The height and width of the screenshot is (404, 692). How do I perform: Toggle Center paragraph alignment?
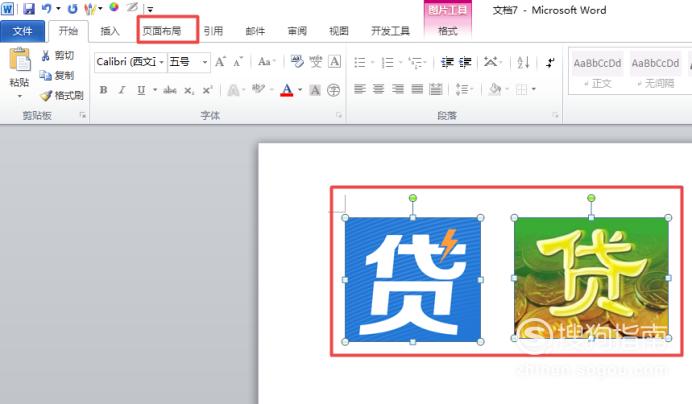click(x=379, y=90)
